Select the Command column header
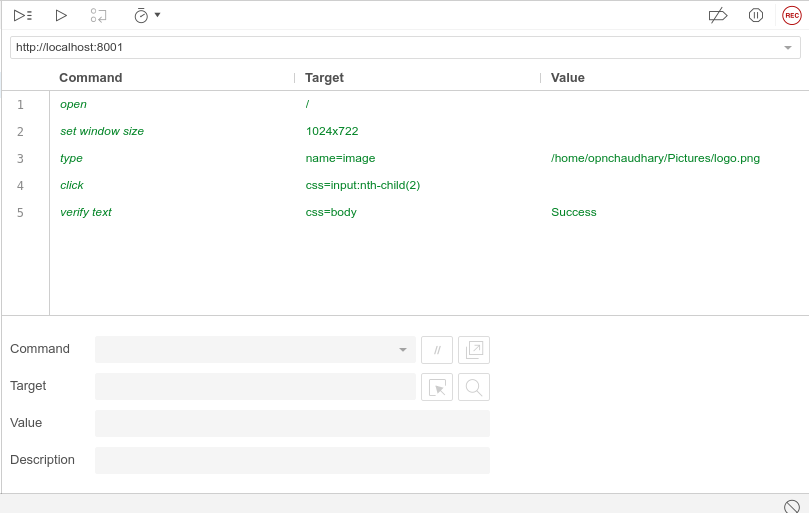809x513 pixels. pos(91,77)
